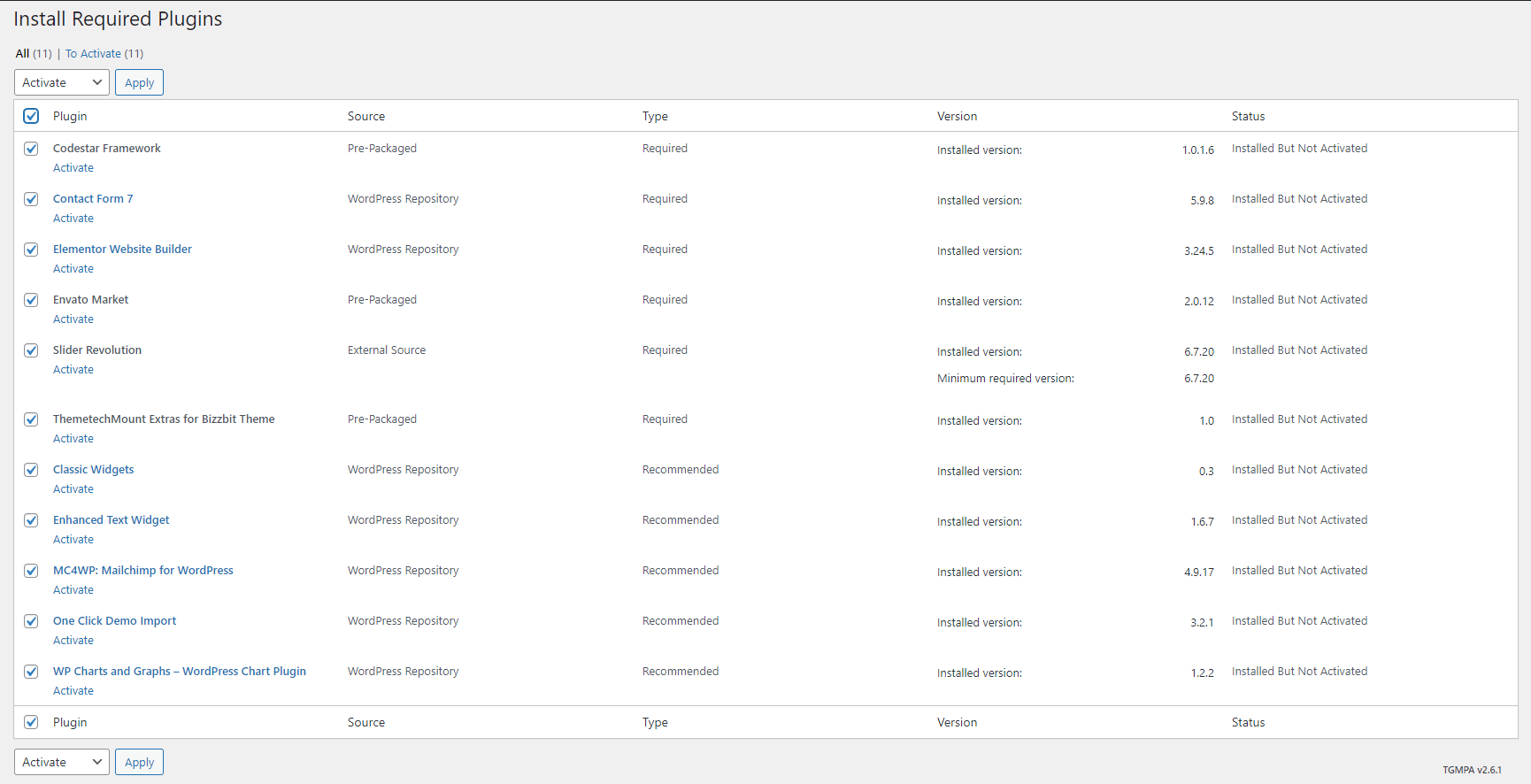Click the Pre-Packaged source for Envato Market
This screenshot has width=1531, height=784.
[x=382, y=300]
